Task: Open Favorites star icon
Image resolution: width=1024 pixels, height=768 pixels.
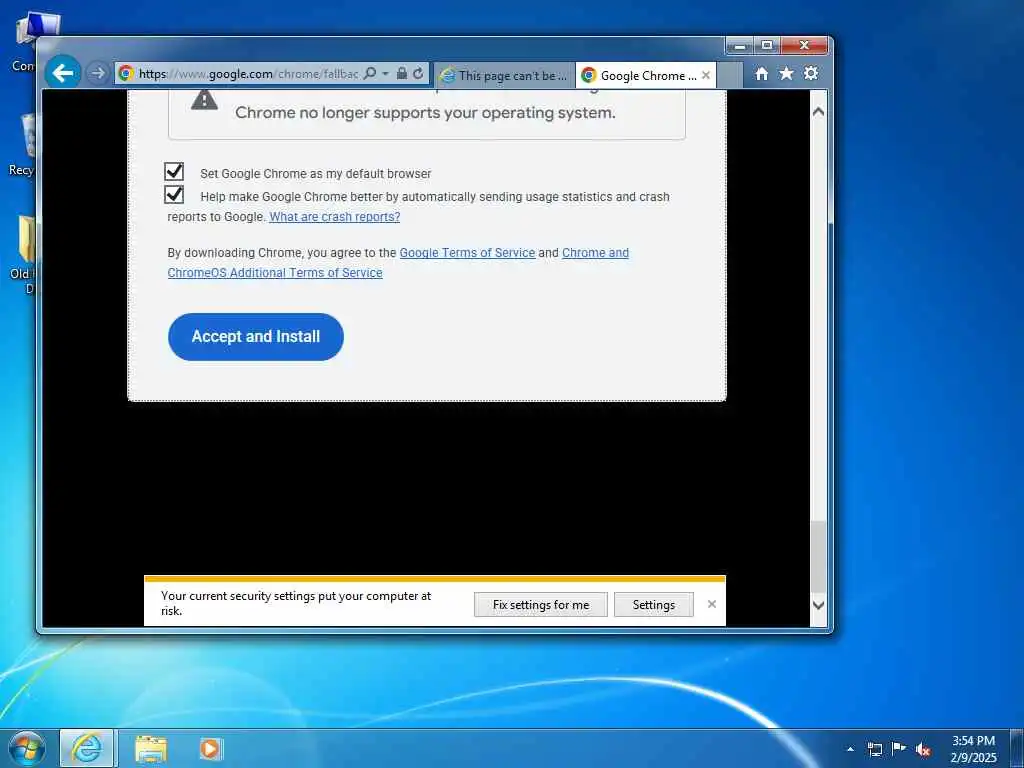Action: pos(786,73)
